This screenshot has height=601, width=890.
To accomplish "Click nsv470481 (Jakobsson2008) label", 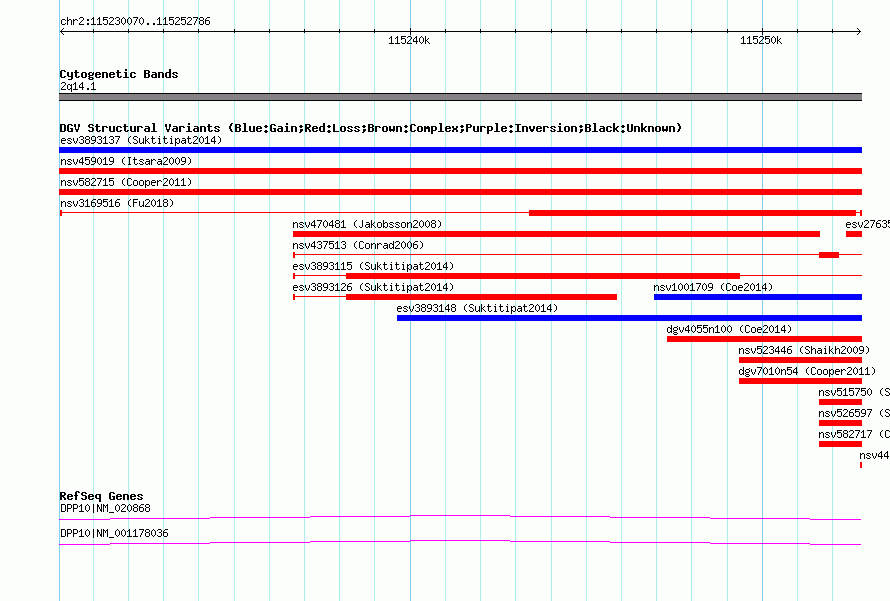I will pyautogui.click(x=367, y=224).
